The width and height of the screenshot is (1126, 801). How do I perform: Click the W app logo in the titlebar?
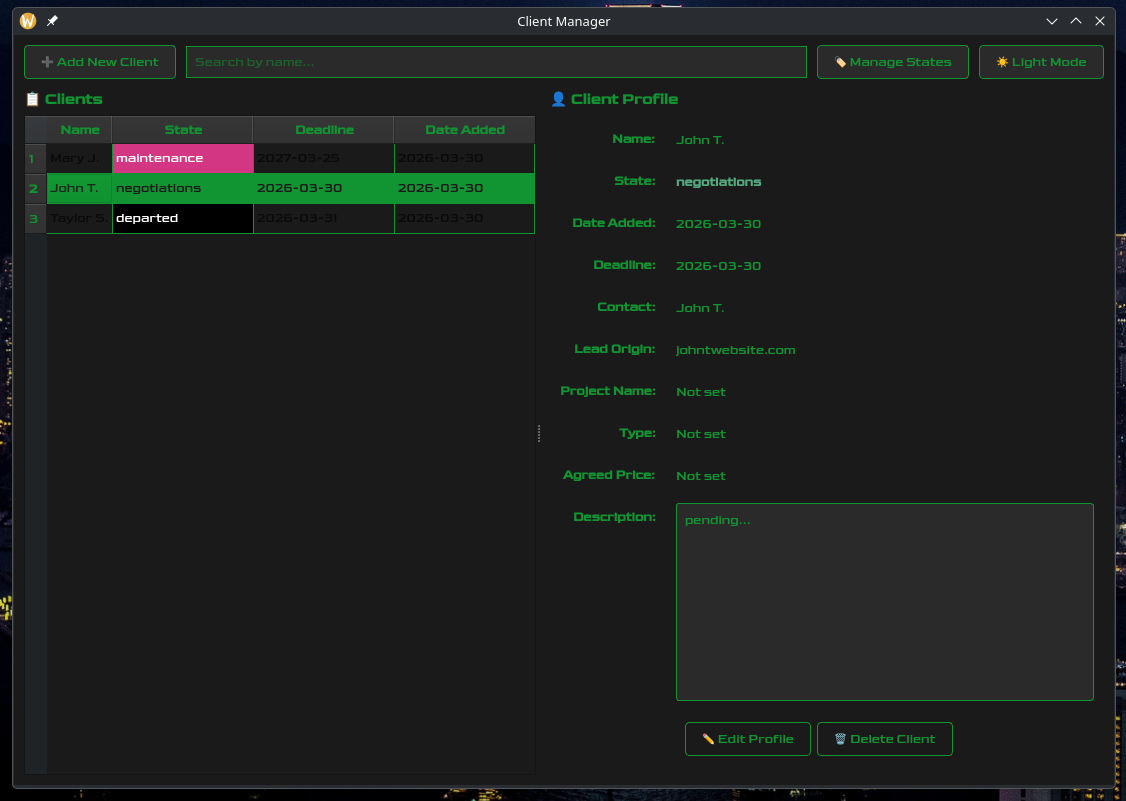click(x=27, y=20)
